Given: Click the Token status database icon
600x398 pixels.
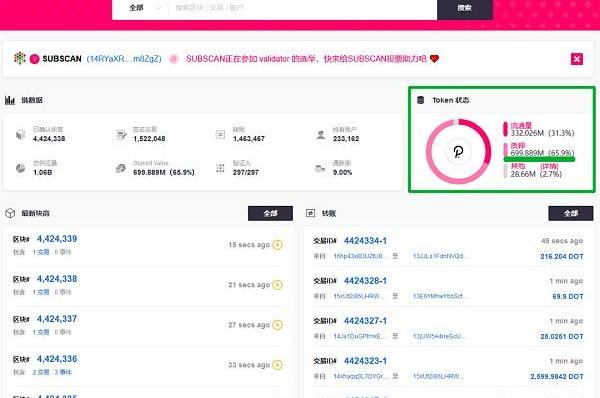Looking at the screenshot, I should (x=421, y=100).
